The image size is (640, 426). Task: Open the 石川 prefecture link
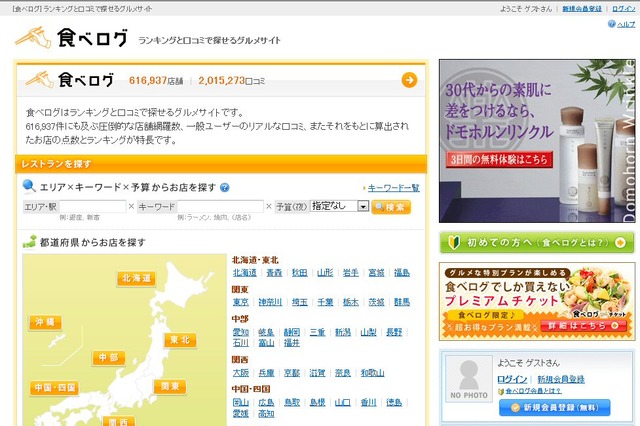click(240, 343)
